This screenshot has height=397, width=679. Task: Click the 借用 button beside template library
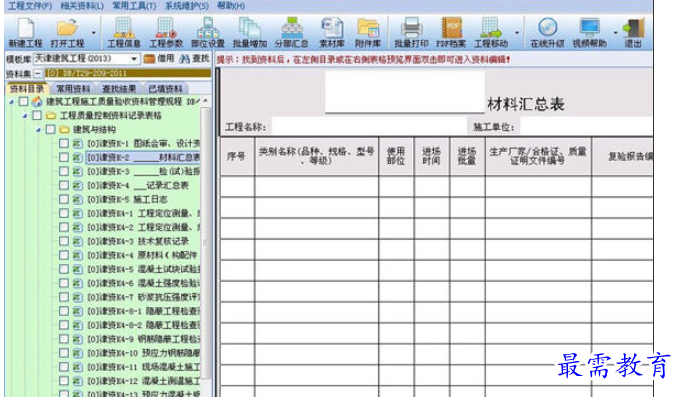[159, 58]
